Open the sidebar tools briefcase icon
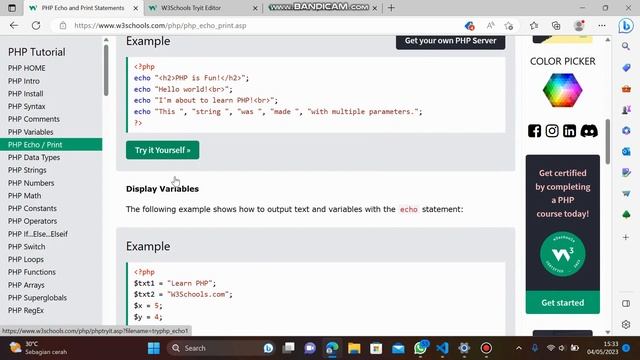The width and height of the screenshot is (640, 360). 626,89
